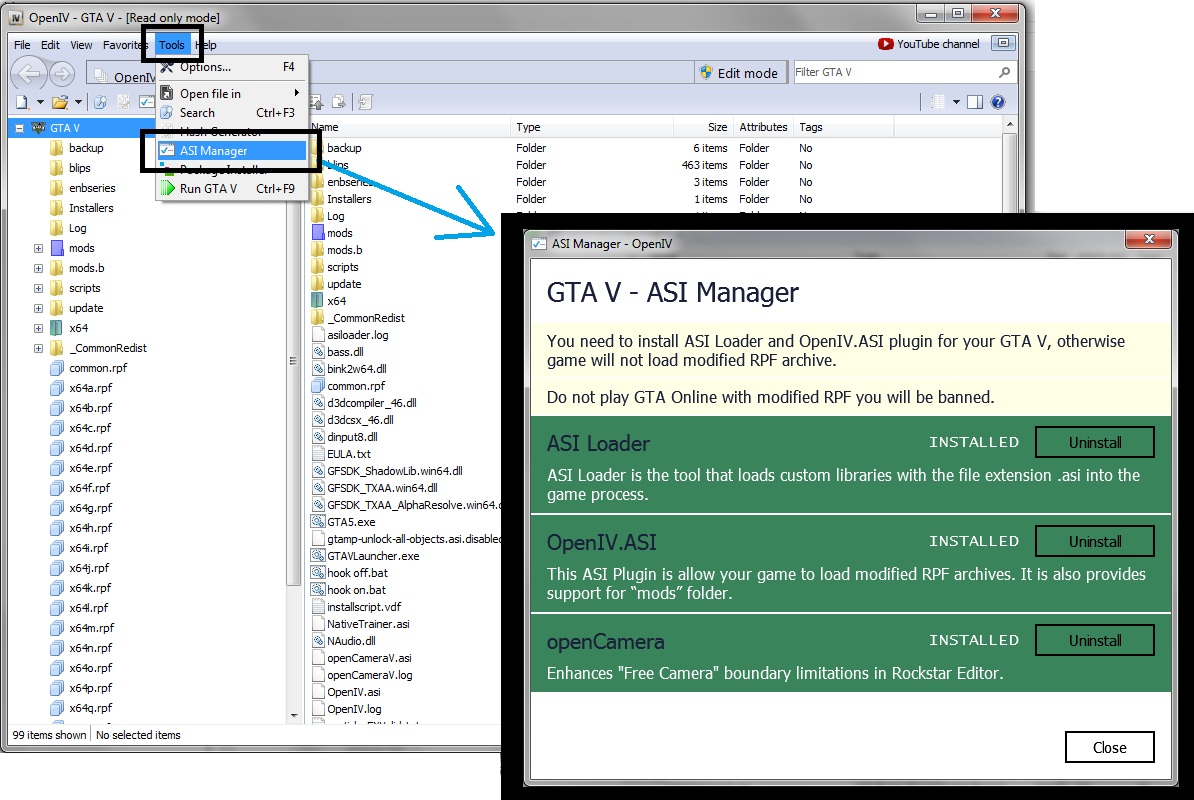This screenshot has width=1194, height=800.
Task: Click the ASI Manager toolbar icon
Action: pyautogui.click(x=146, y=102)
